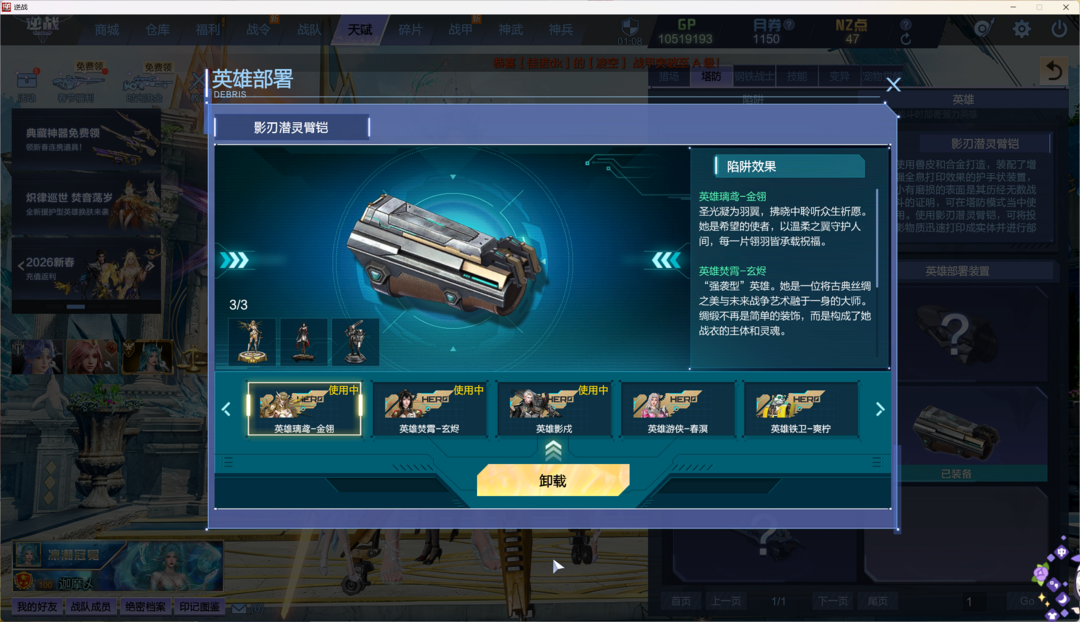Click the 卸载 button

(x=553, y=480)
